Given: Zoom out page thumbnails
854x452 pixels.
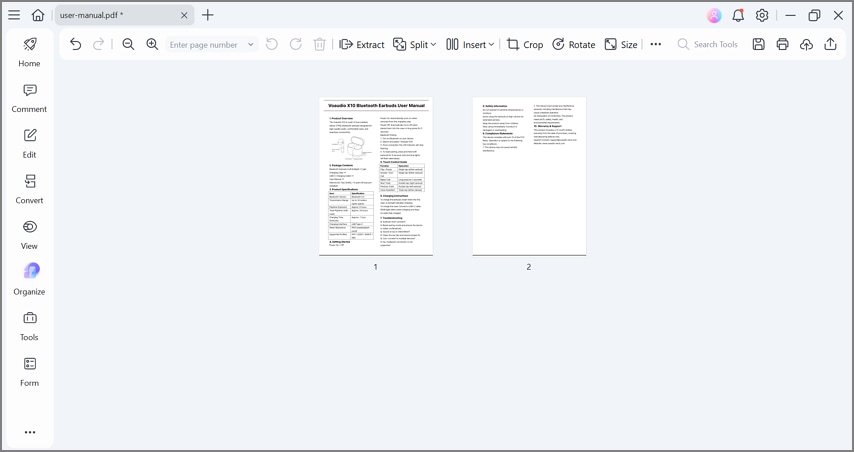Looking at the screenshot, I should click(x=128, y=45).
